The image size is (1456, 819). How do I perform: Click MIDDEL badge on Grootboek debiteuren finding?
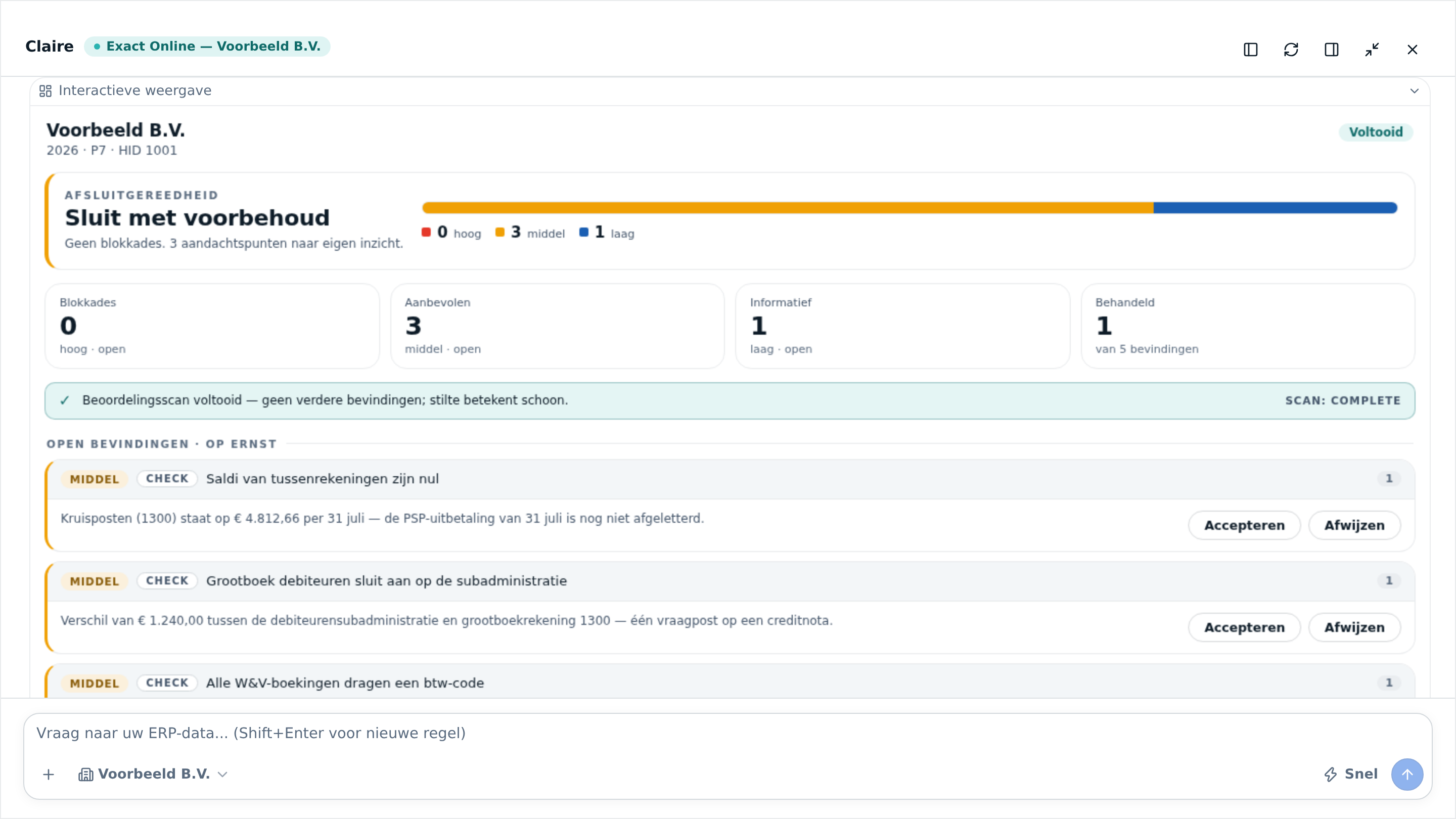coord(95,581)
